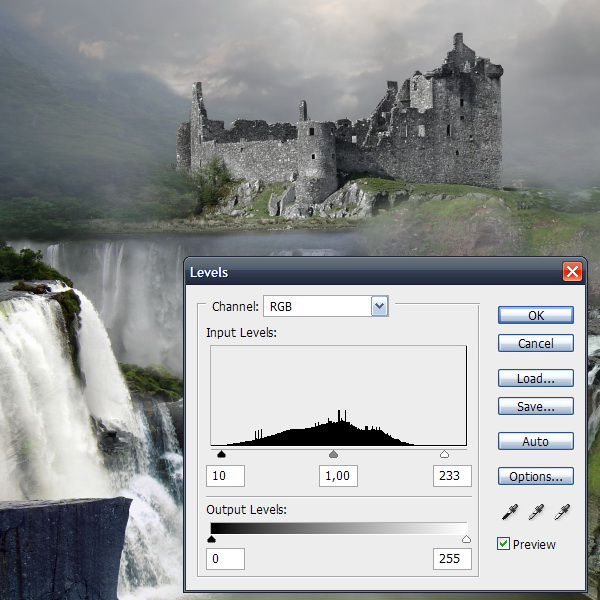The image size is (600, 600).
Task: Close the Levels dialog
Action: 572,272
